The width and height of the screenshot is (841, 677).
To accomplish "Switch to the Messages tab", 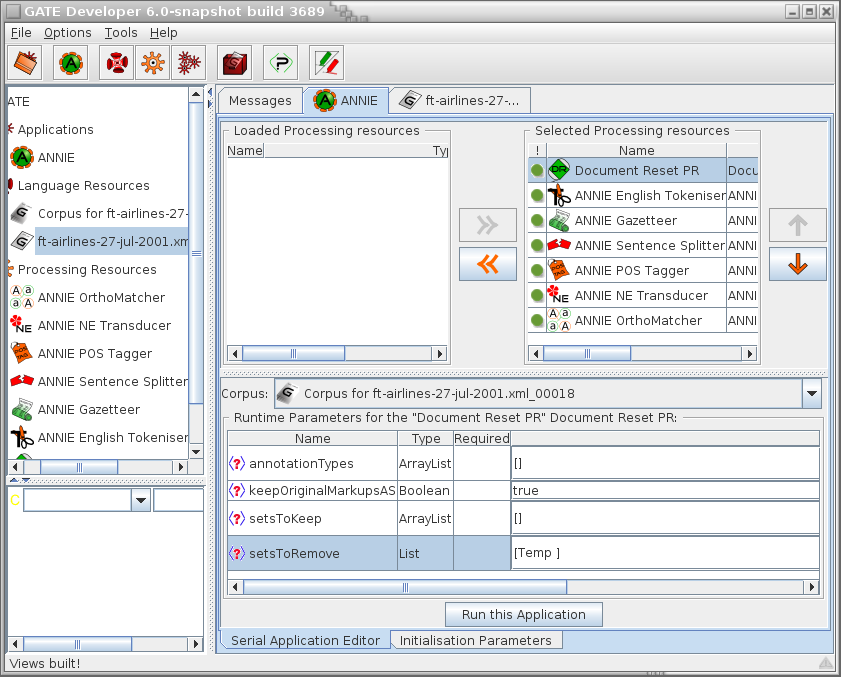I will [260, 100].
